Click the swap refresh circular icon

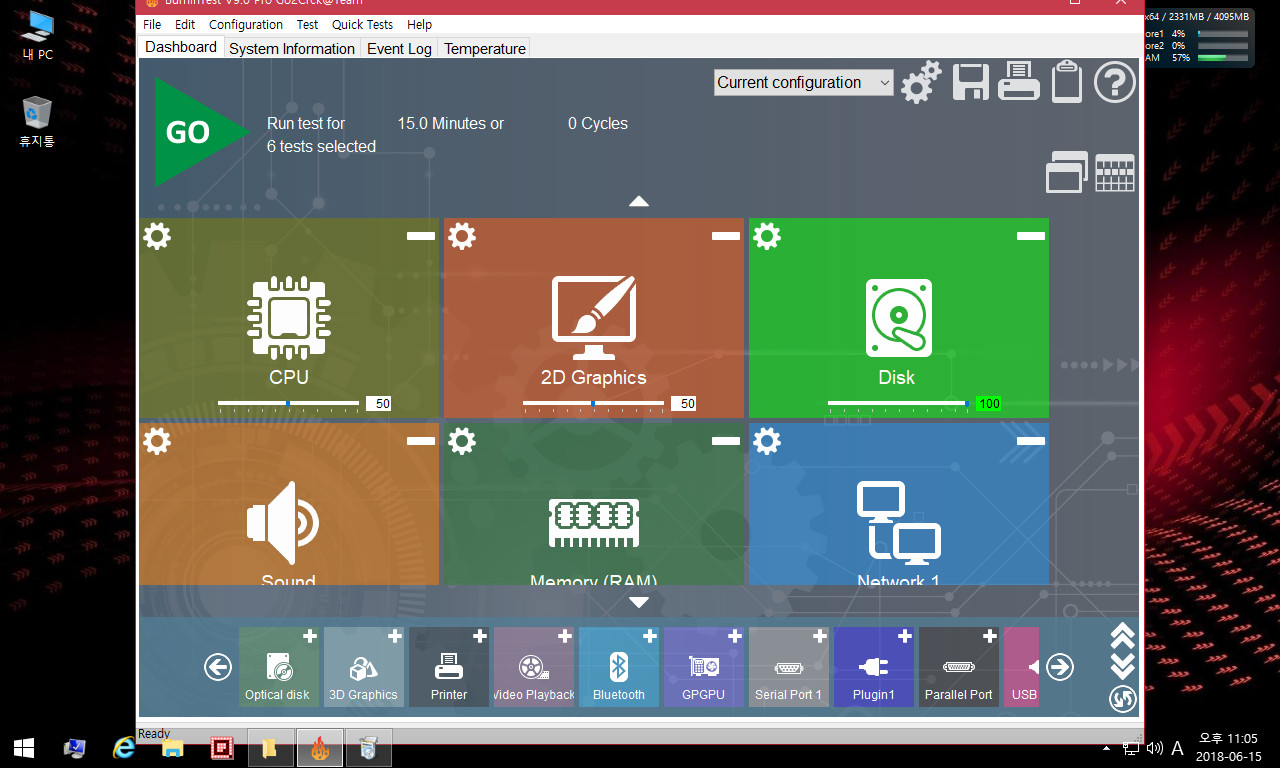tap(1122, 699)
